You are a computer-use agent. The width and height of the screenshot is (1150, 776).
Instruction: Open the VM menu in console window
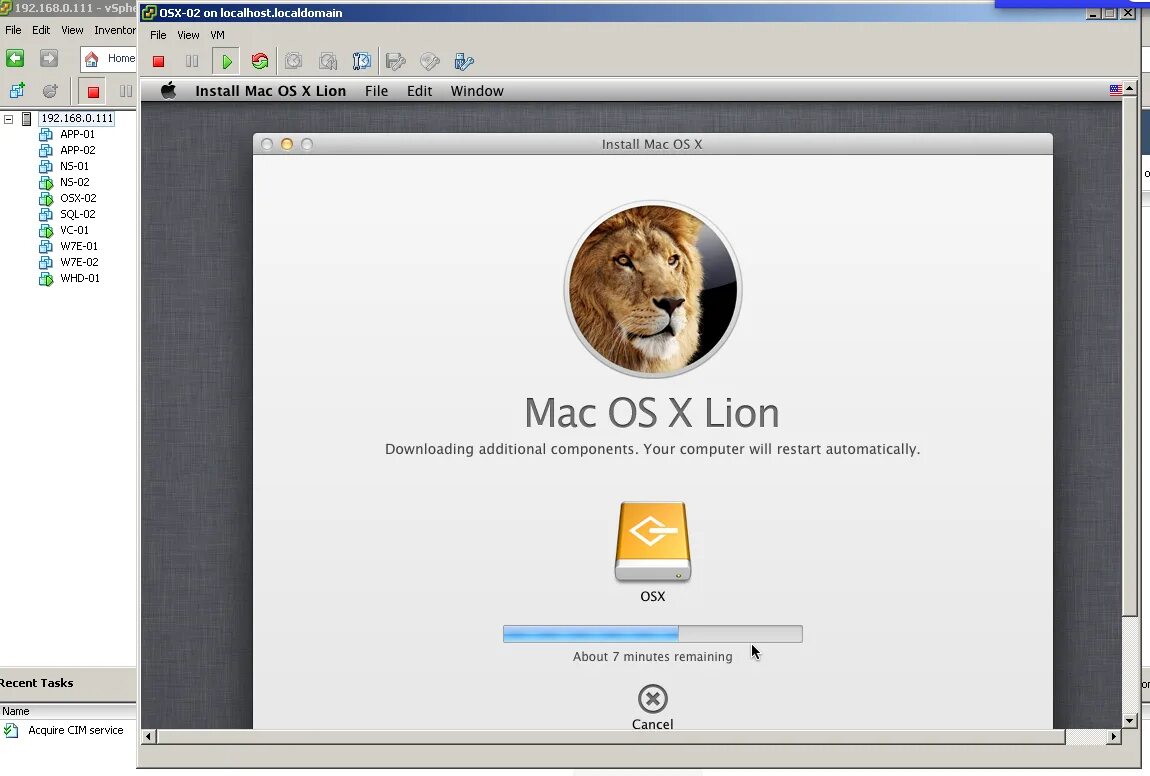point(217,35)
